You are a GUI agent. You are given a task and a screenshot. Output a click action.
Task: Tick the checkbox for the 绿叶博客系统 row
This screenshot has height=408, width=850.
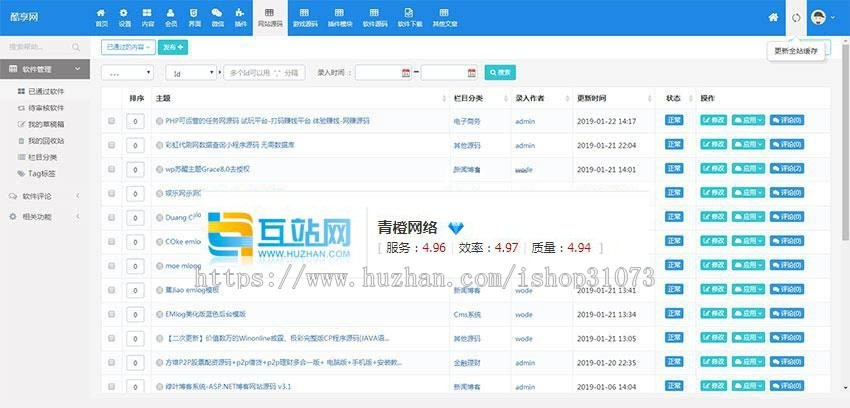point(111,387)
